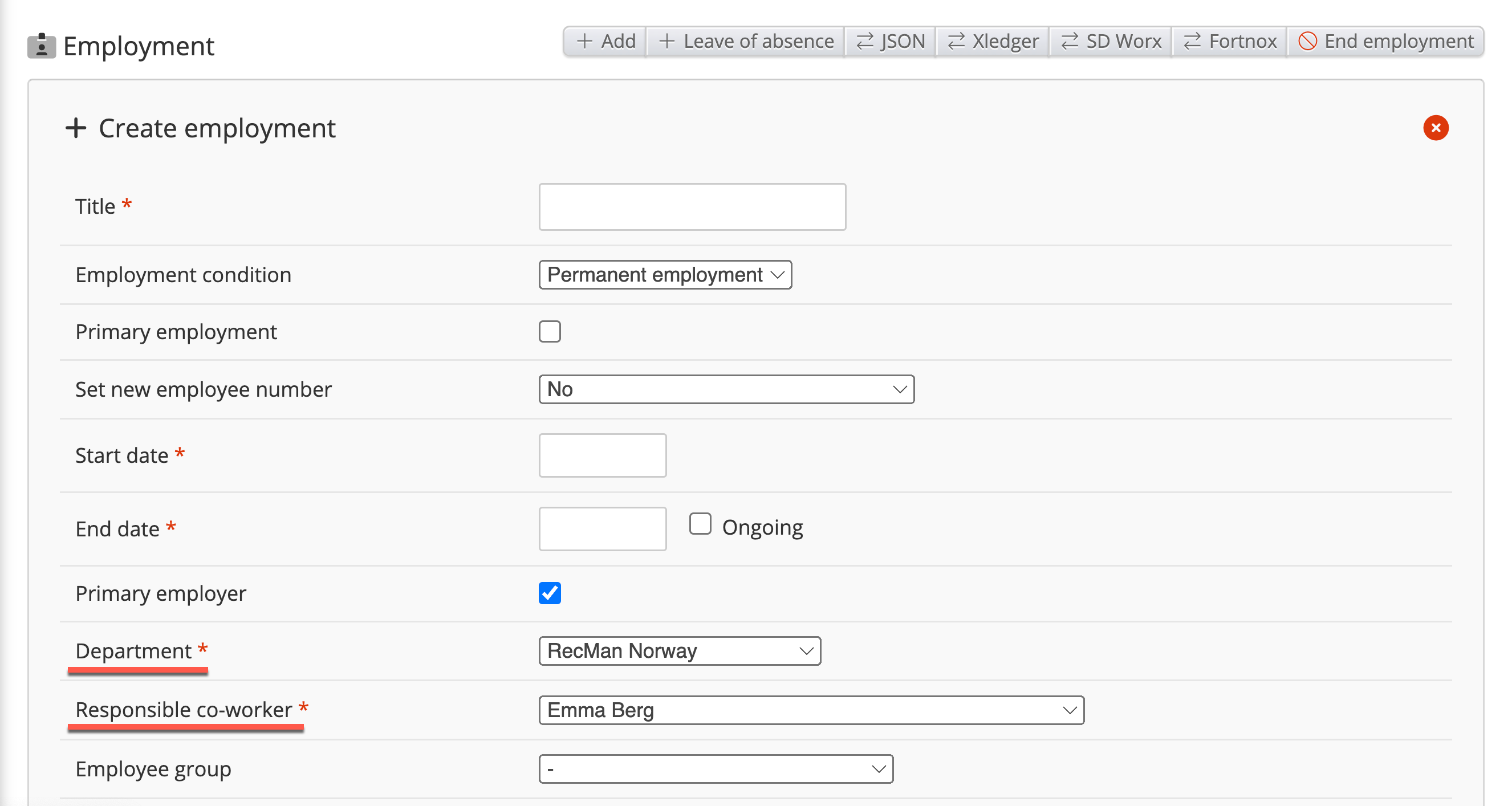Click the Employment badge icon in header
Screen dimensions: 1512x806
click(42, 46)
